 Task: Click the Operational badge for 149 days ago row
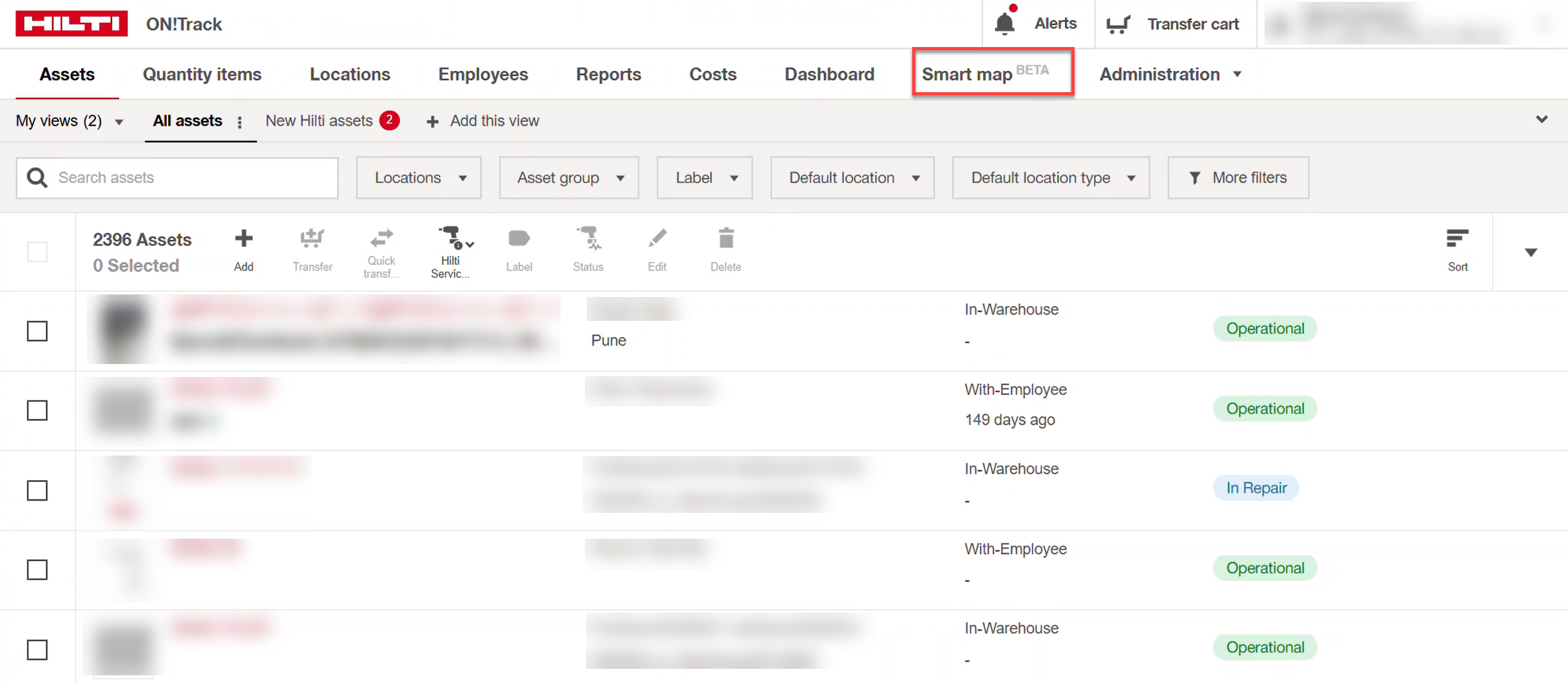(1265, 409)
